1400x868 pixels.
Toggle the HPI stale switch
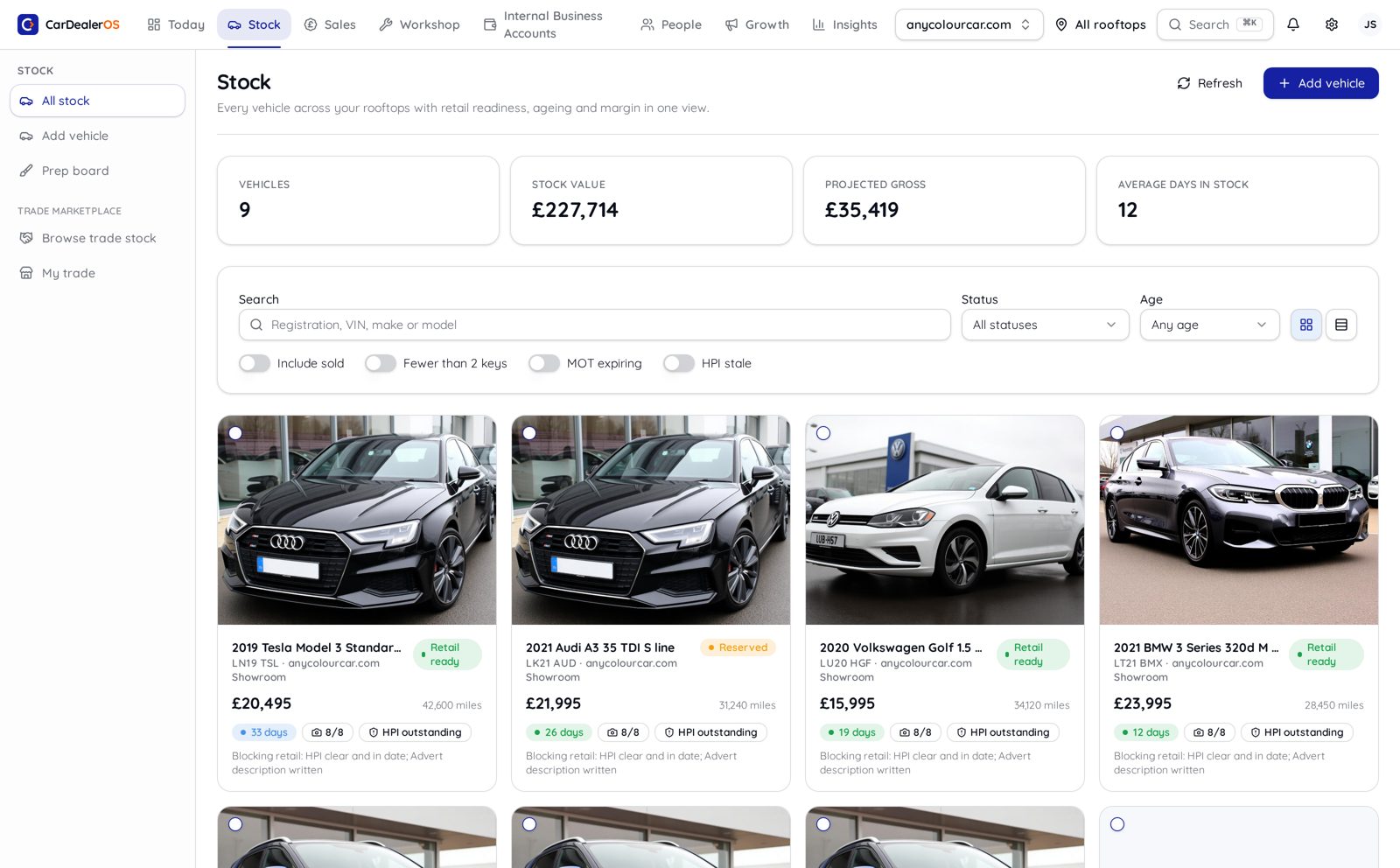point(679,363)
